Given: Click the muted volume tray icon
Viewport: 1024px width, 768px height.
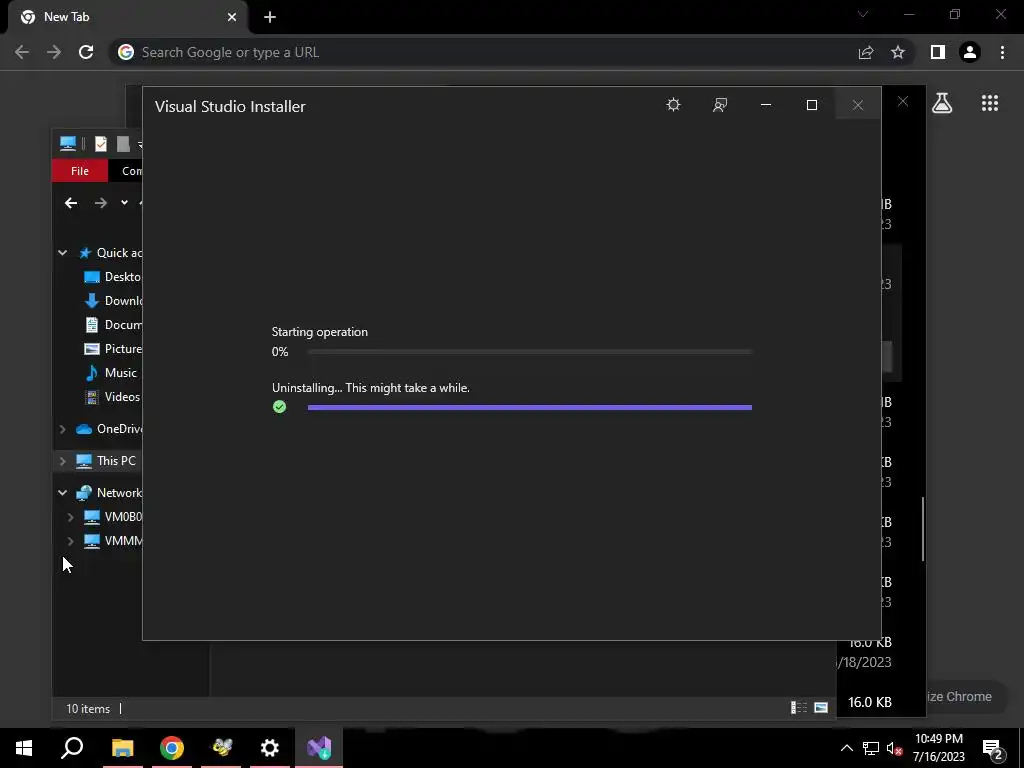Looking at the screenshot, I should tap(895, 749).
